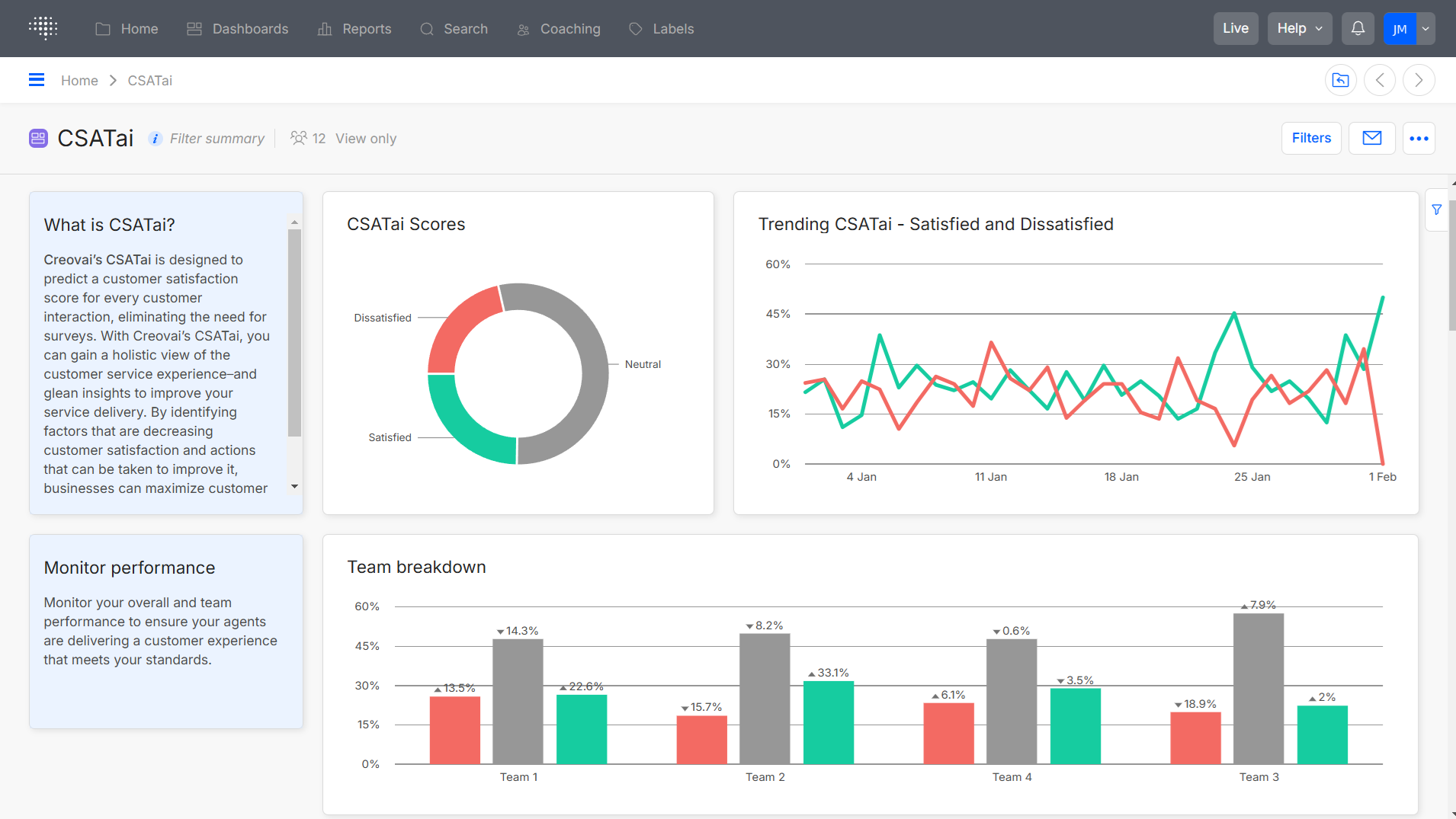Expand the Help dropdown
The height and width of the screenshot is (819, 1456).
point(1300,28)
